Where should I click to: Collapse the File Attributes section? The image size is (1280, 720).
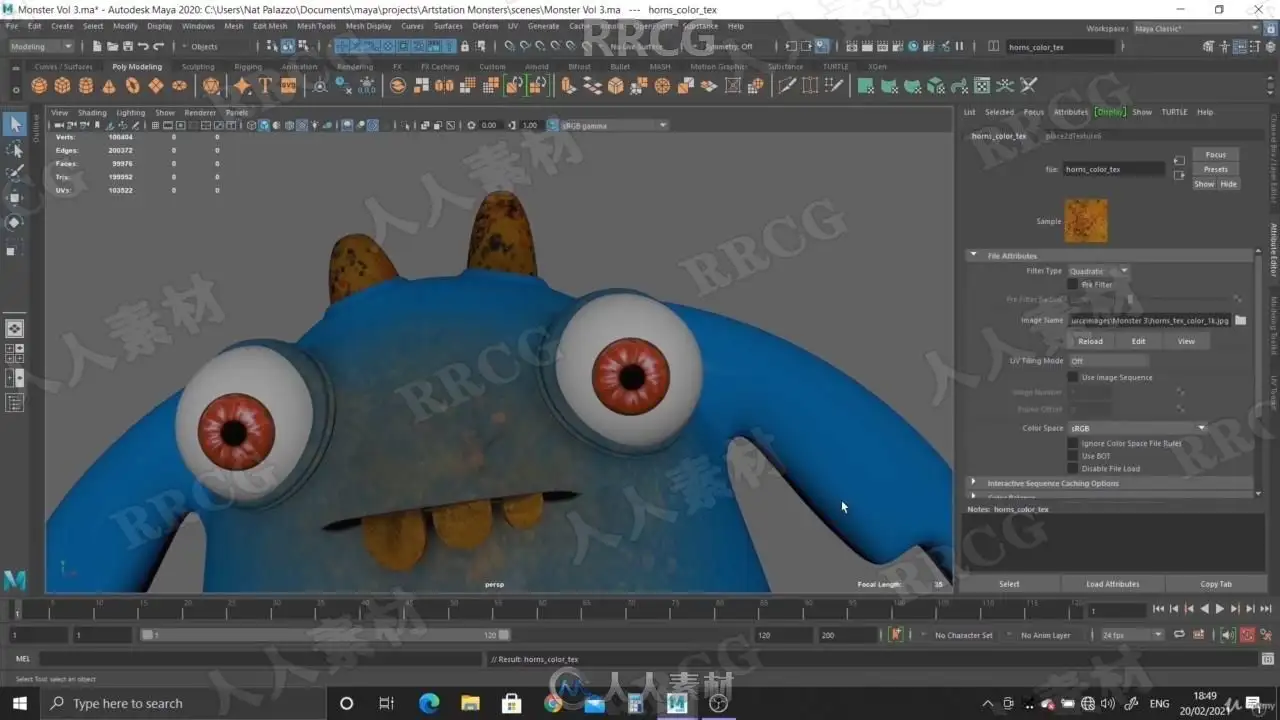pyautogui.click(x=973, y=255)
